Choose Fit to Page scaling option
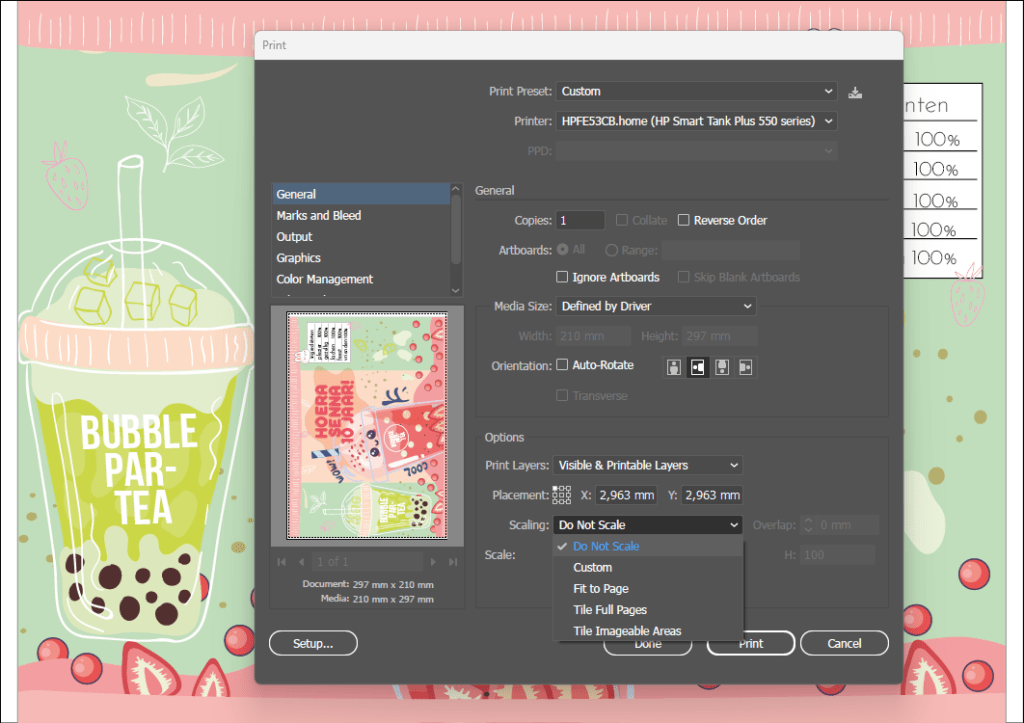The height and width of the screenshot is (723, 1024). pyautogui.click(x=600, y=589)
